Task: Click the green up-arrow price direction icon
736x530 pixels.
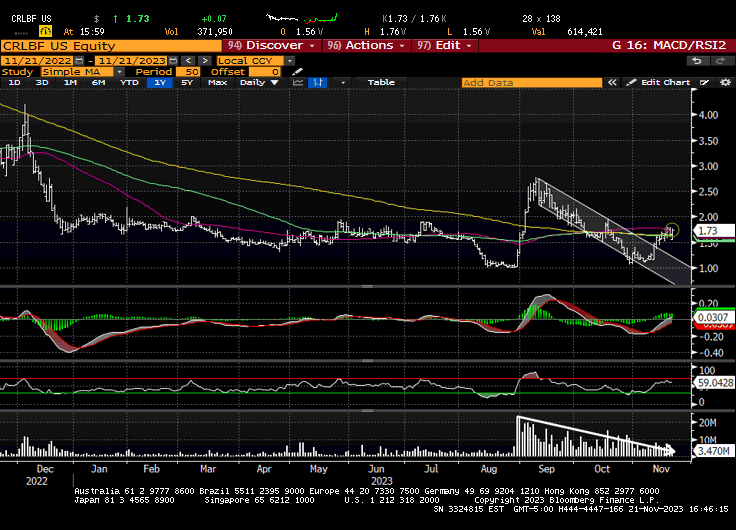Action: click(115, 19)
